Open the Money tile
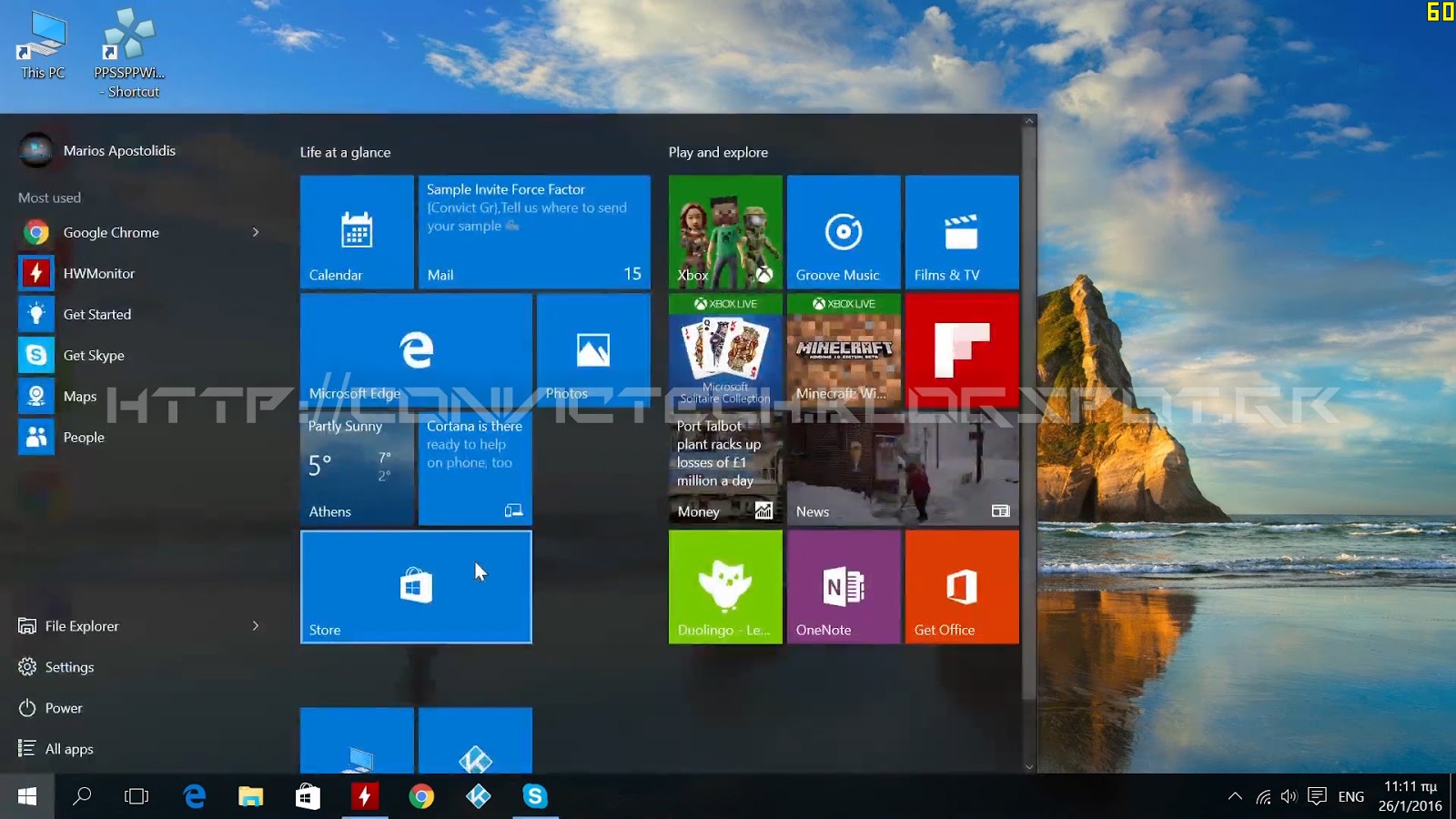 coord(725,469)
